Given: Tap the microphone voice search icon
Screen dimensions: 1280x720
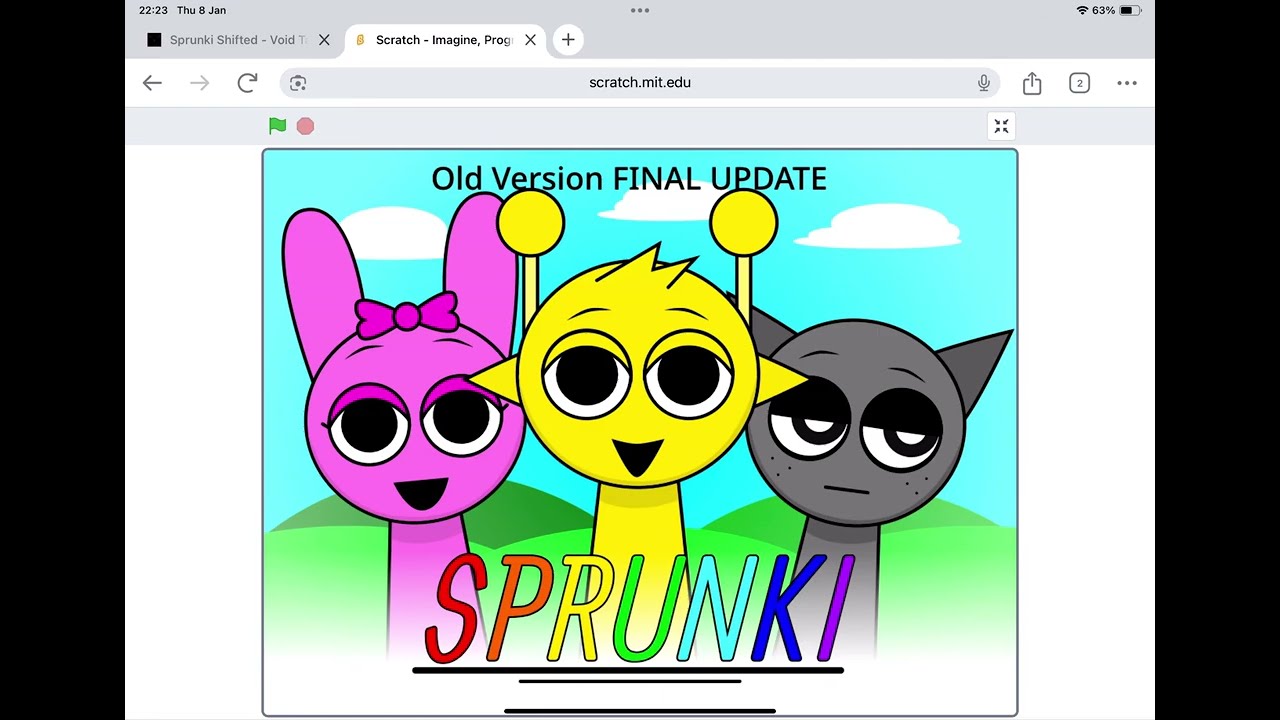Looking at the screenshot, I should [x=984, y=83].
